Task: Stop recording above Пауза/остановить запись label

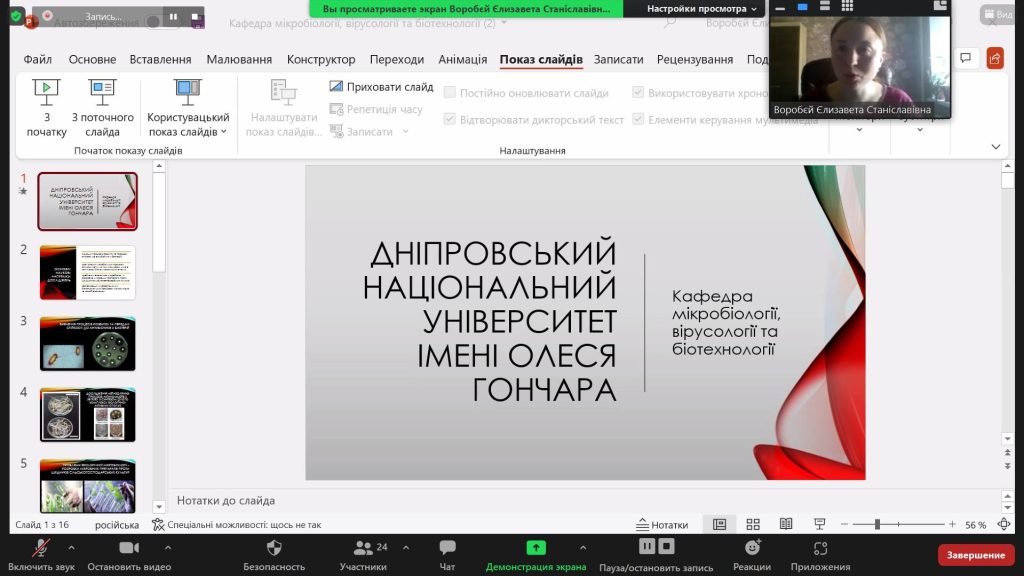Action: tap(666, 546)
